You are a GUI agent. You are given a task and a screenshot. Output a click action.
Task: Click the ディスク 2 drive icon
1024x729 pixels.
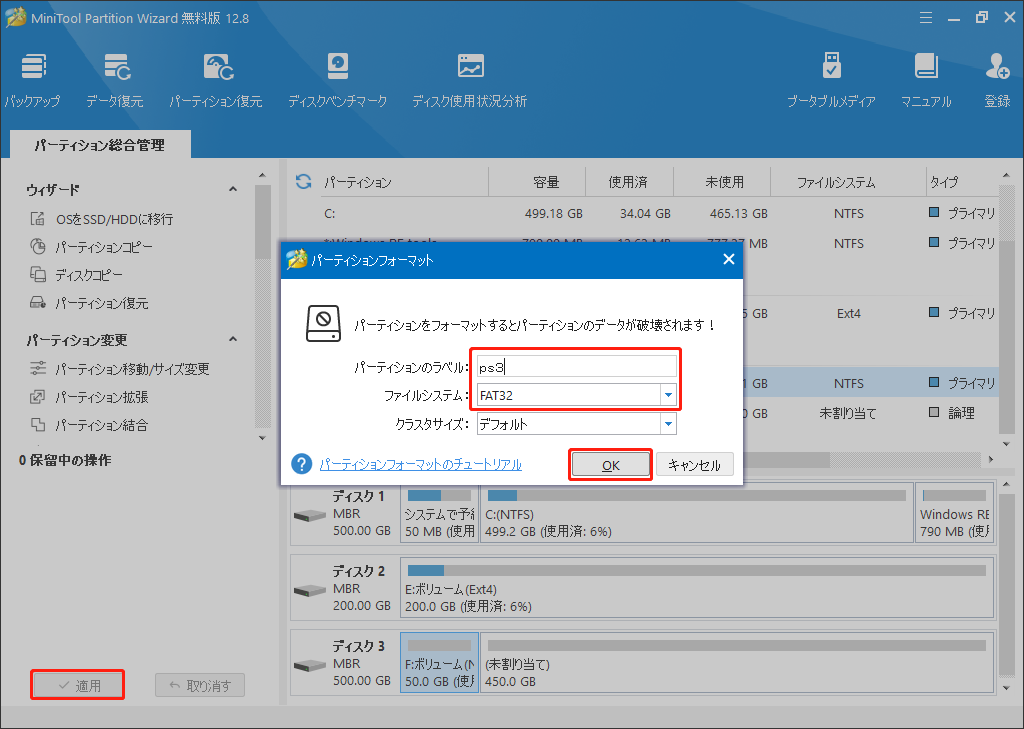(x=310, y=591)
